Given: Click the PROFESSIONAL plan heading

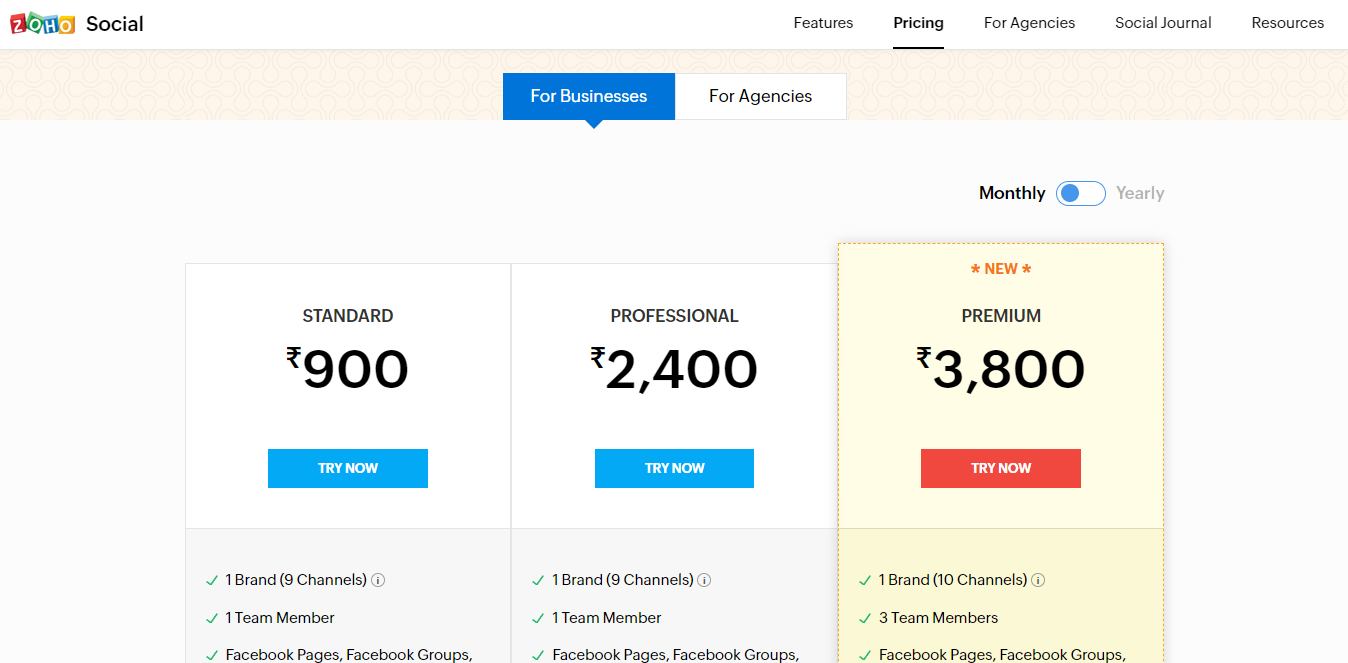Looking at the screenshot, I should click(674, 316).
